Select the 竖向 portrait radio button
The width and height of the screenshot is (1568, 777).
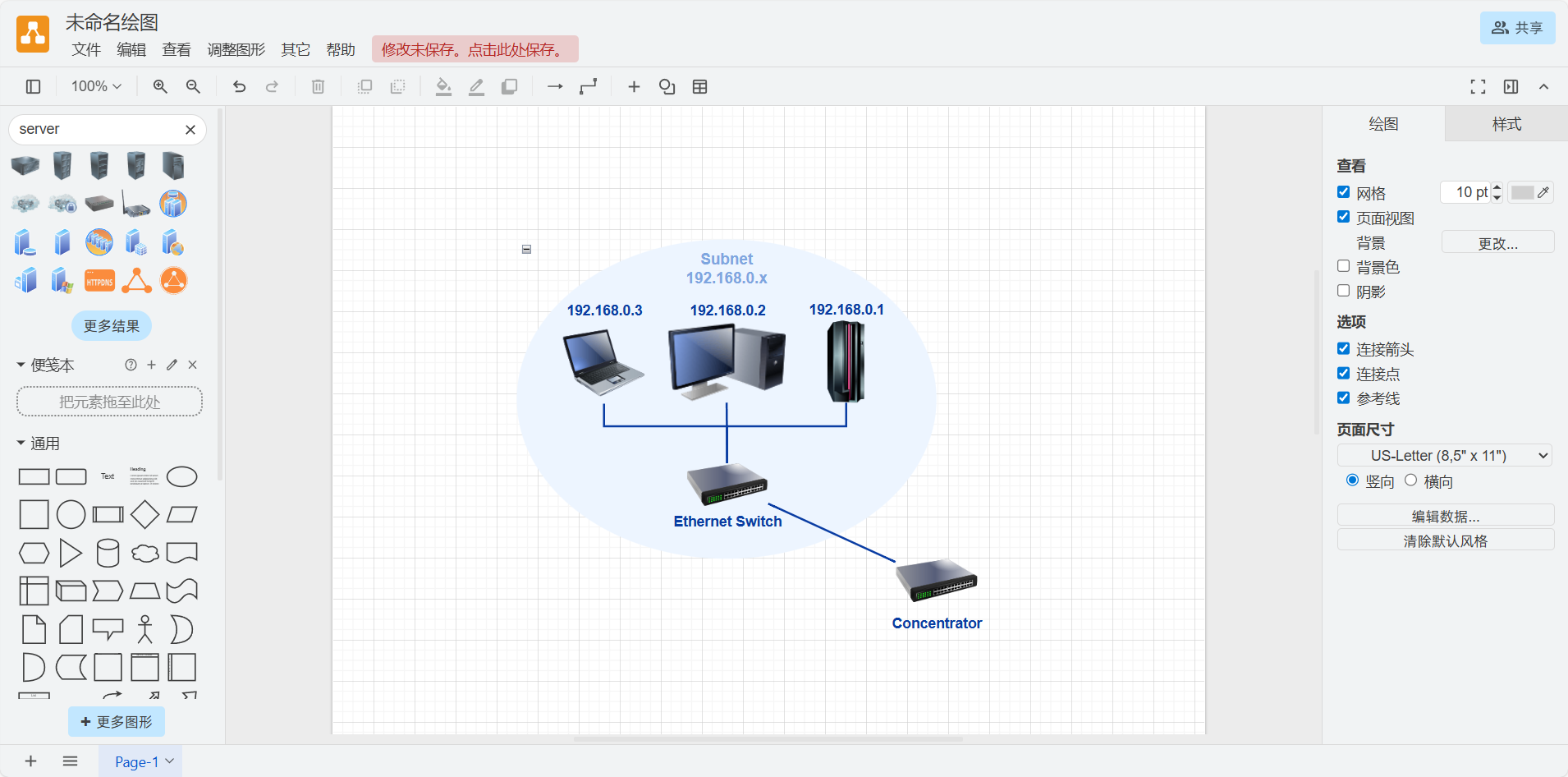[x=1353, y=480]
